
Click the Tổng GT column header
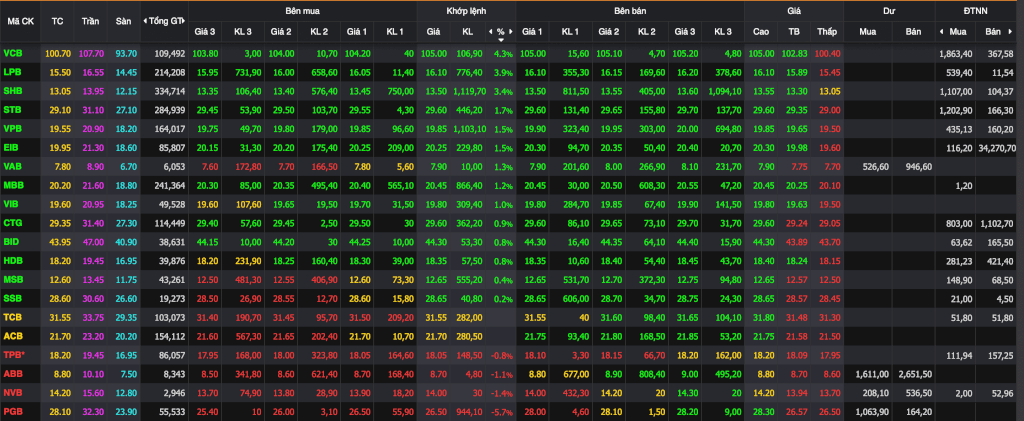[165, 21]
